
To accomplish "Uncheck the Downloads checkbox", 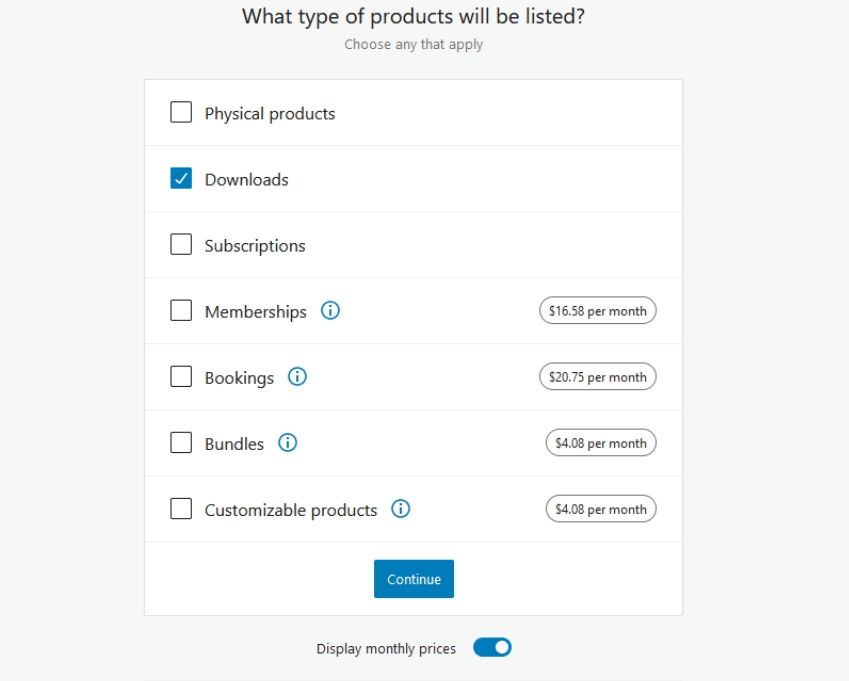I will click(181, 179).
